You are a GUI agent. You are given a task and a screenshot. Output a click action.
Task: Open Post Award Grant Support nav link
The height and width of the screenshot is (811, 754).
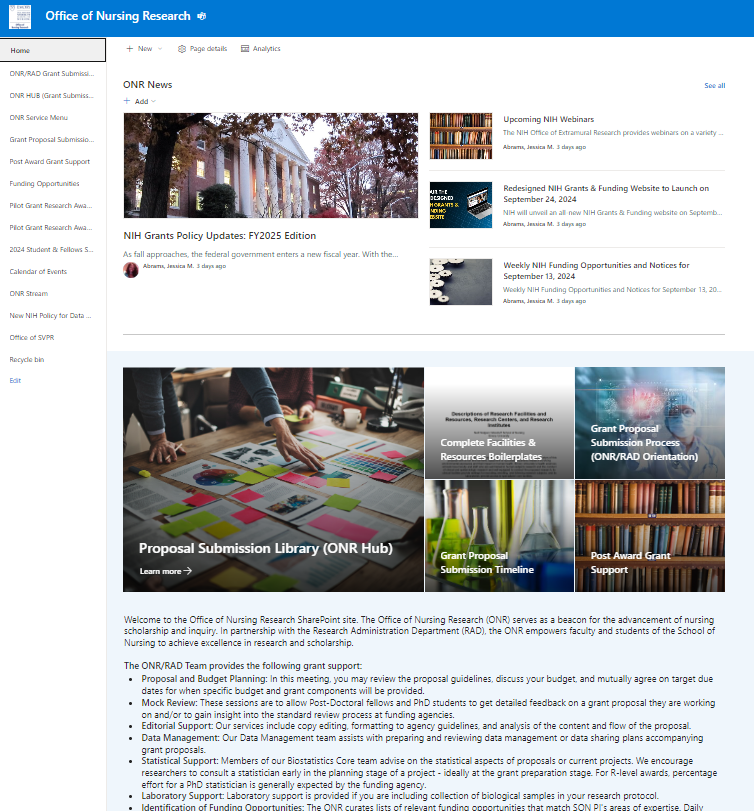click(50, 161)
